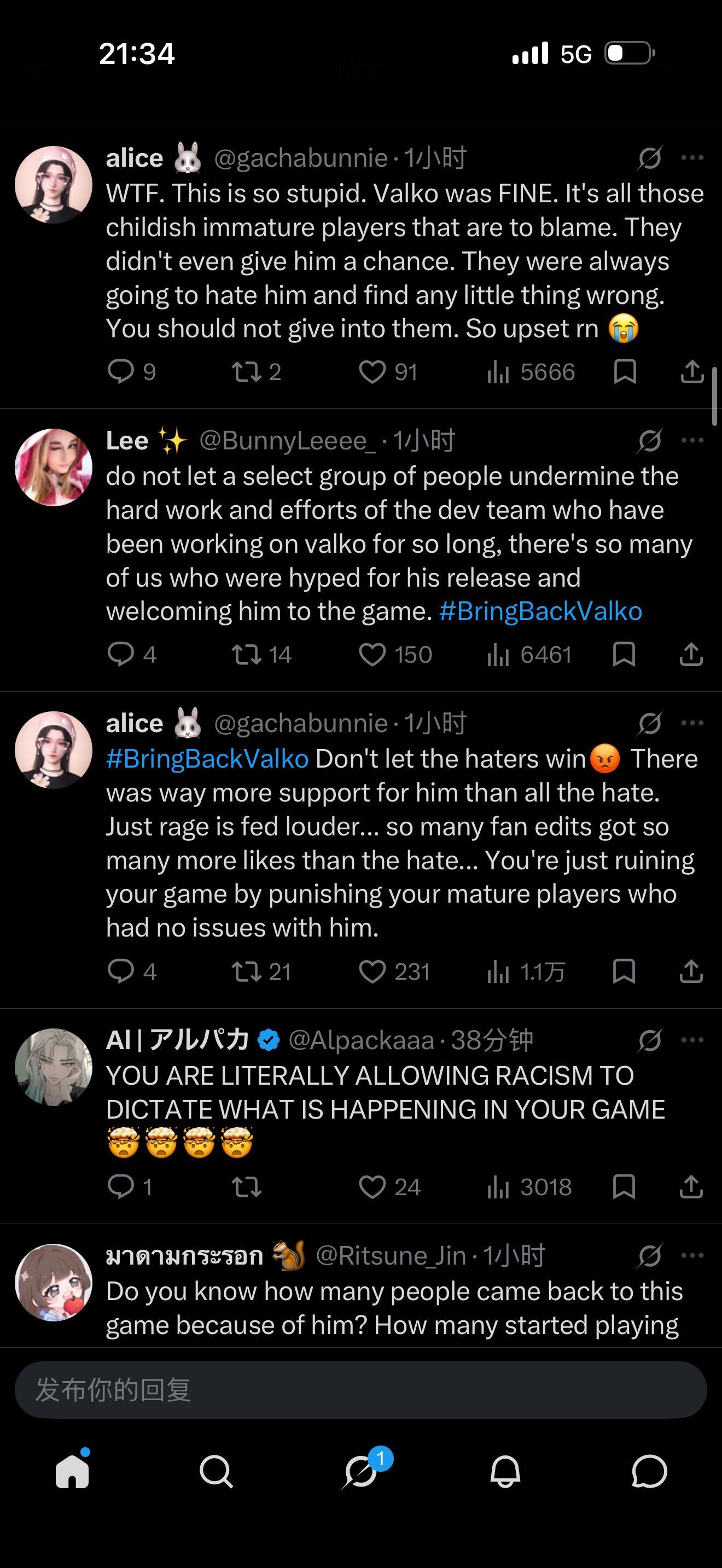Open the Messages chat tab
The width and height of the screenshot is (722, 1568).
click(650, 1472)
